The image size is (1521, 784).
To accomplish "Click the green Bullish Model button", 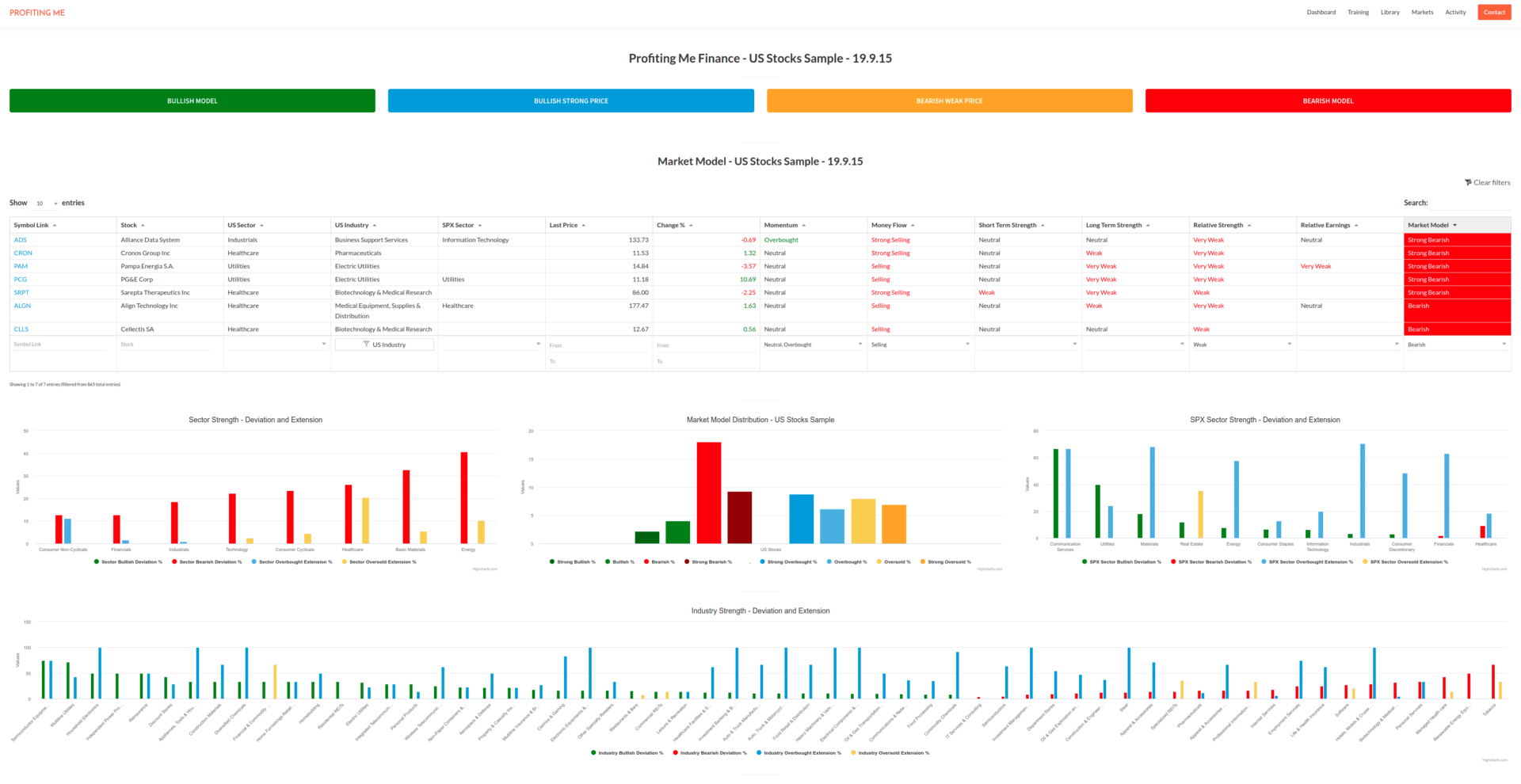I will click(x=193, y=101).
